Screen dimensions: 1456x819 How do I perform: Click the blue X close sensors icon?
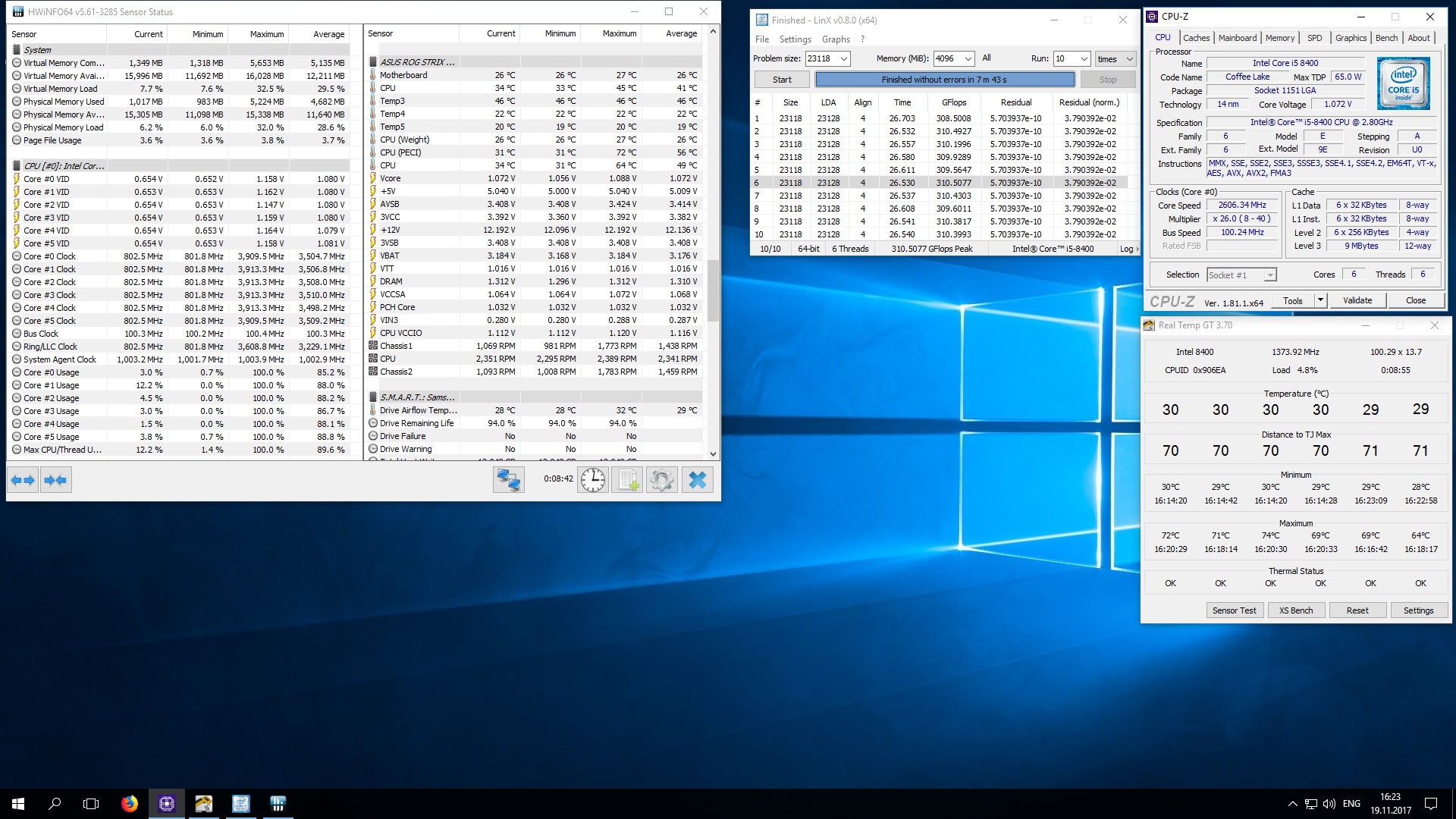point(698,480)
